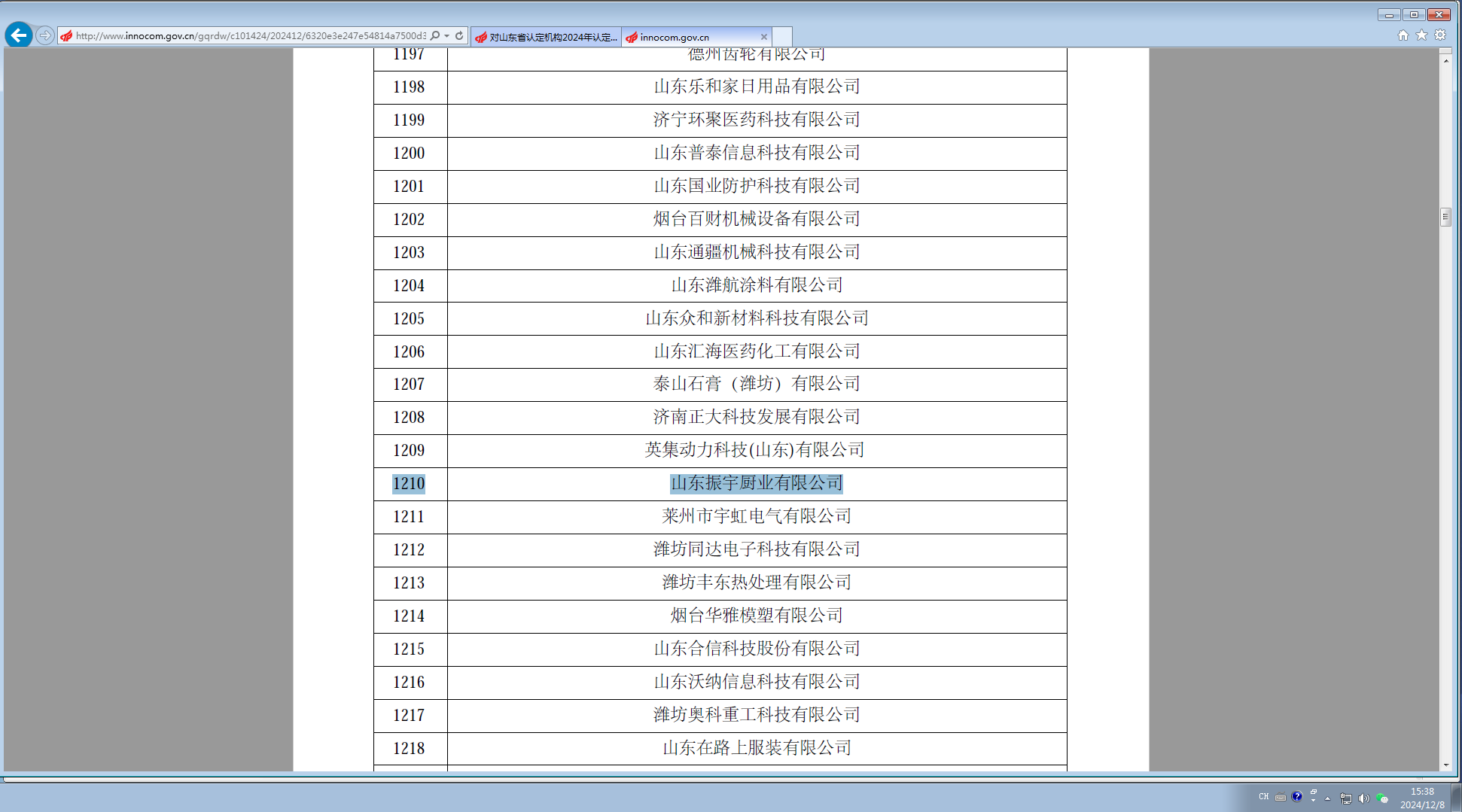
Task: Click the browser Forward arrow button
Action: [x=45, y=35]
